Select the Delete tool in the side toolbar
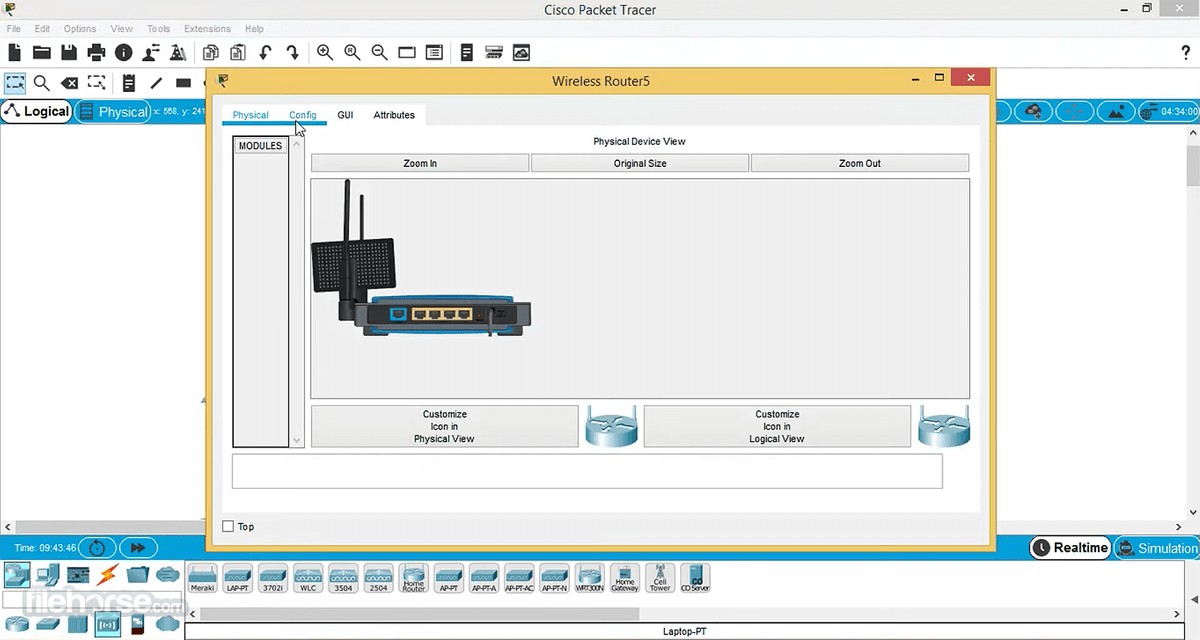The width and height of the screenshot is (1200, 640). [69, 83]
